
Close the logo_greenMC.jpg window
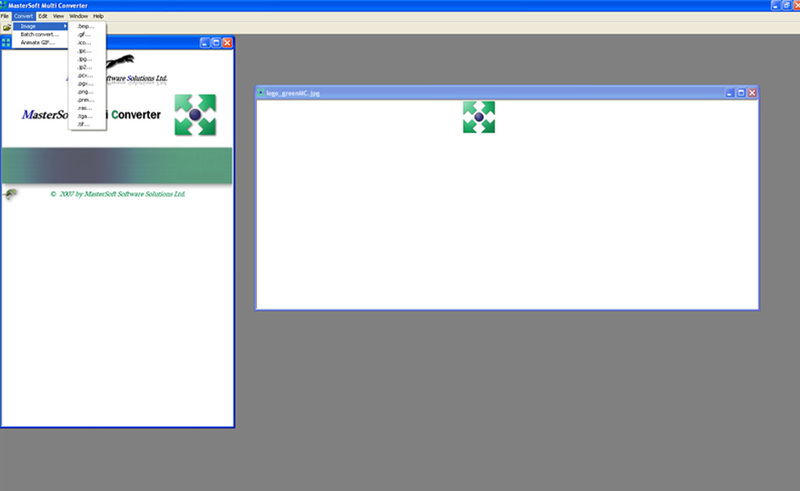point(752,93)
